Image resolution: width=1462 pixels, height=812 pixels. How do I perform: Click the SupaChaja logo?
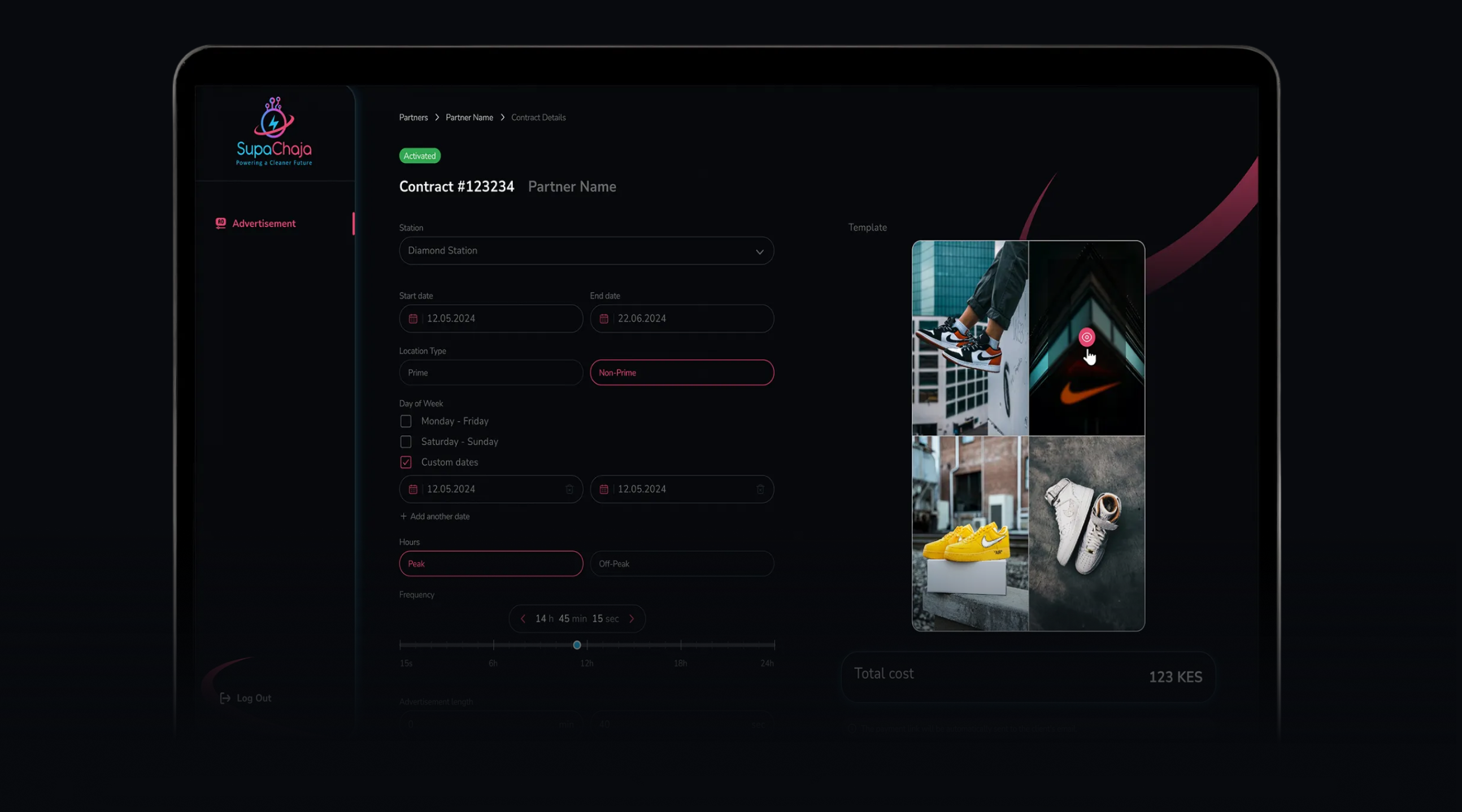(274, 131)
